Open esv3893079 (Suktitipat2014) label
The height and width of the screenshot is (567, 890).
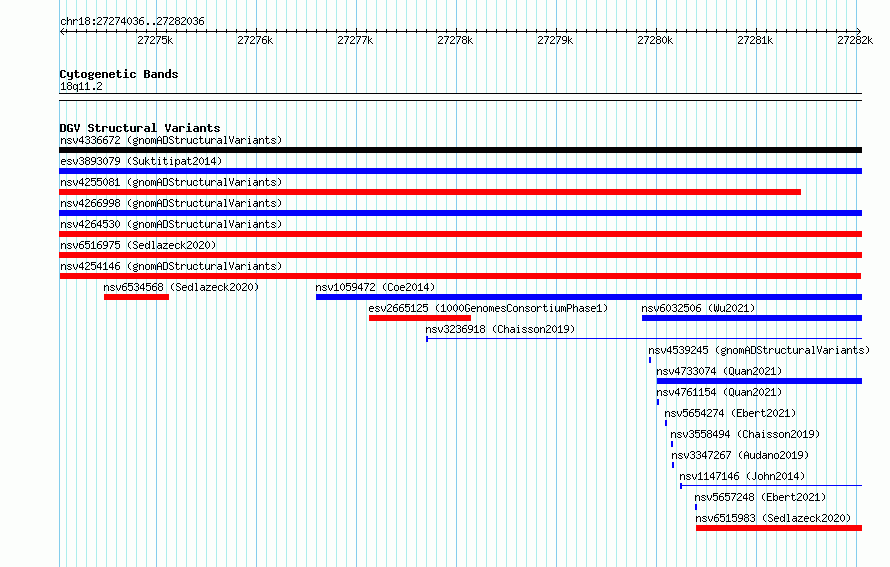pos(141,161)
